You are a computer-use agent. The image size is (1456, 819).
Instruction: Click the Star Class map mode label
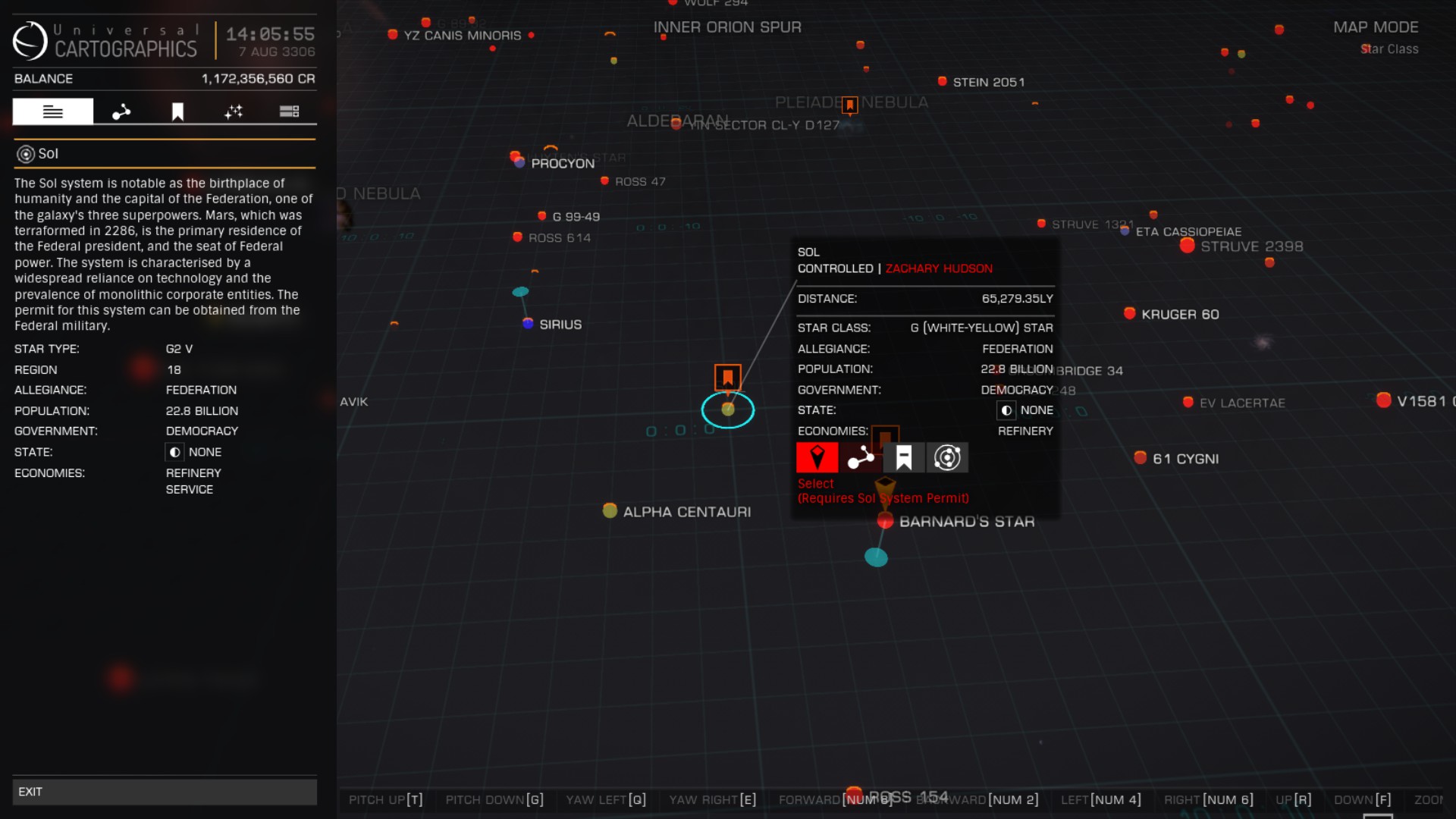[1389, 49]
